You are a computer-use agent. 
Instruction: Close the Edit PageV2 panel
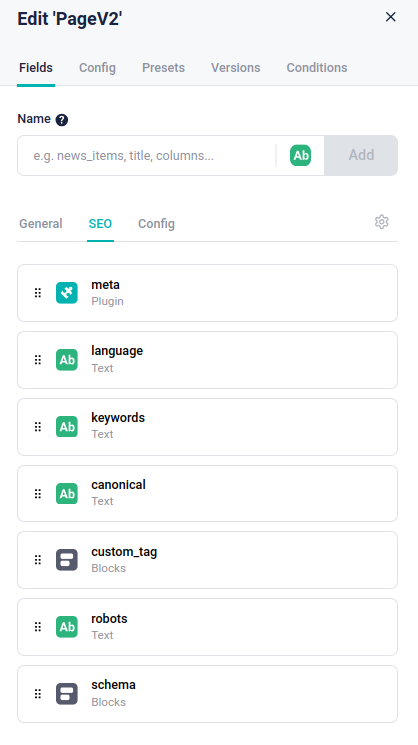[390, 17]
